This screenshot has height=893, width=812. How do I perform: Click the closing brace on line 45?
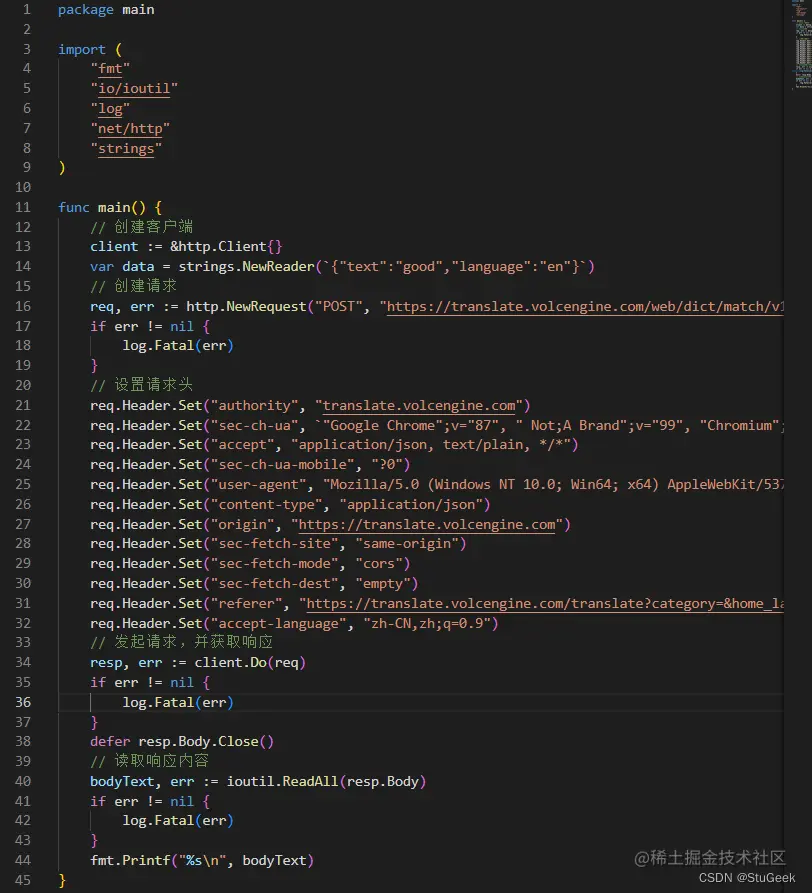pyautogui.click(x=62, y=880)
